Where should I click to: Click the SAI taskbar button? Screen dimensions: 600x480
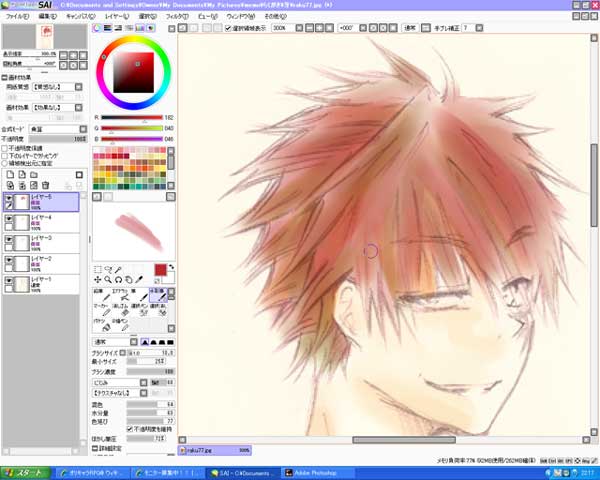[x=243, y=473]
